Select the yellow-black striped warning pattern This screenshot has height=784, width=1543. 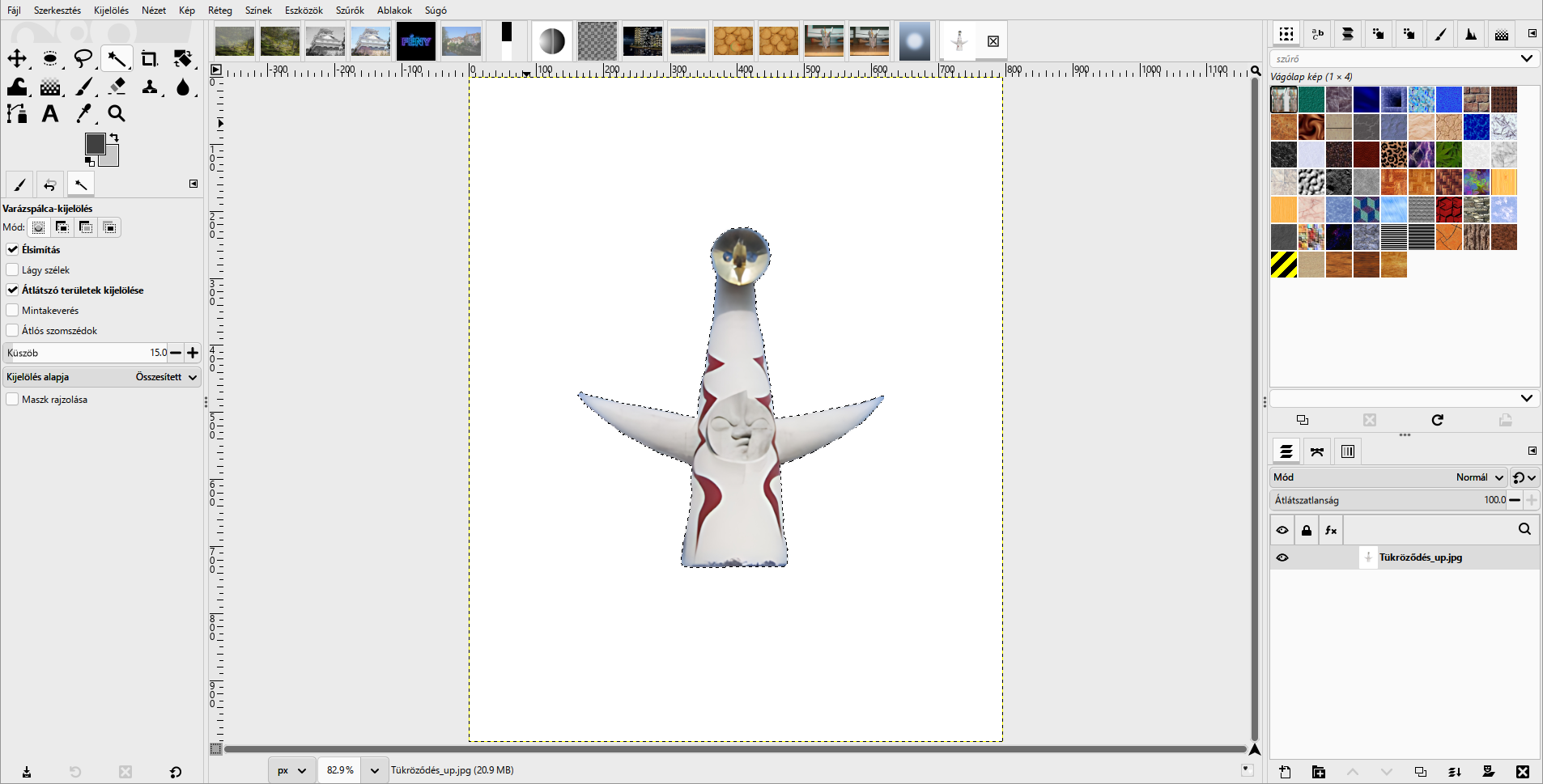click(1284, 265)
